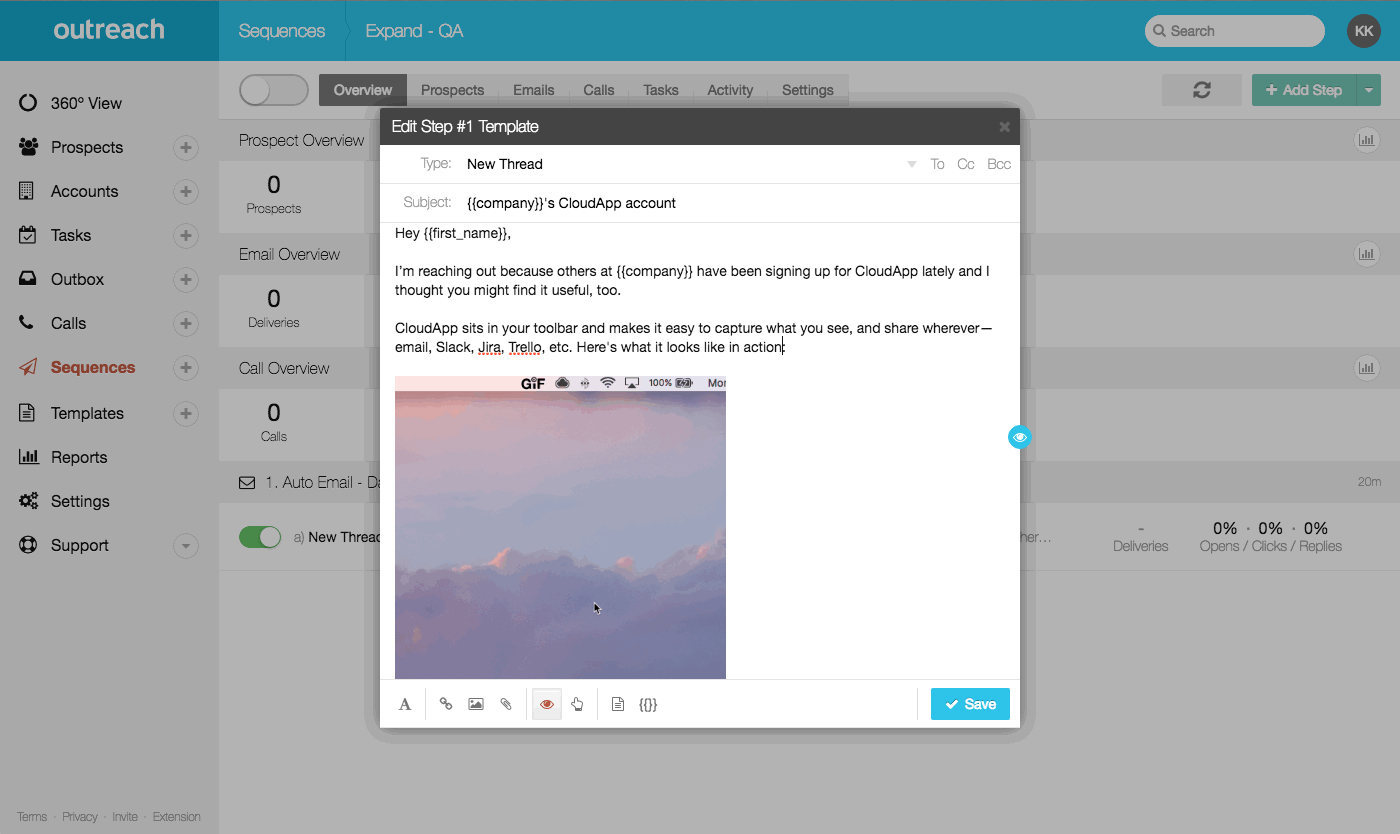Screen dimensions: 1400x834
Task: Disable the step a) New Thread switch
Action: click(260, 537)
